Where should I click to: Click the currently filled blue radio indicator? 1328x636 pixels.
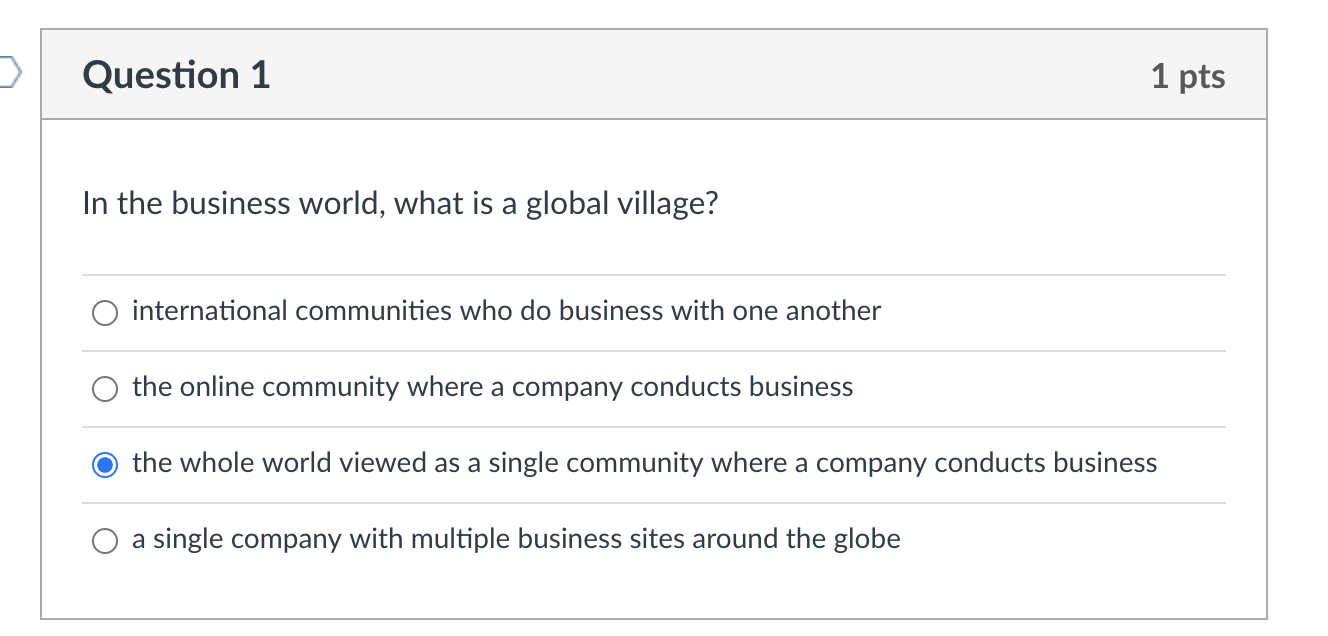[104, 463]
